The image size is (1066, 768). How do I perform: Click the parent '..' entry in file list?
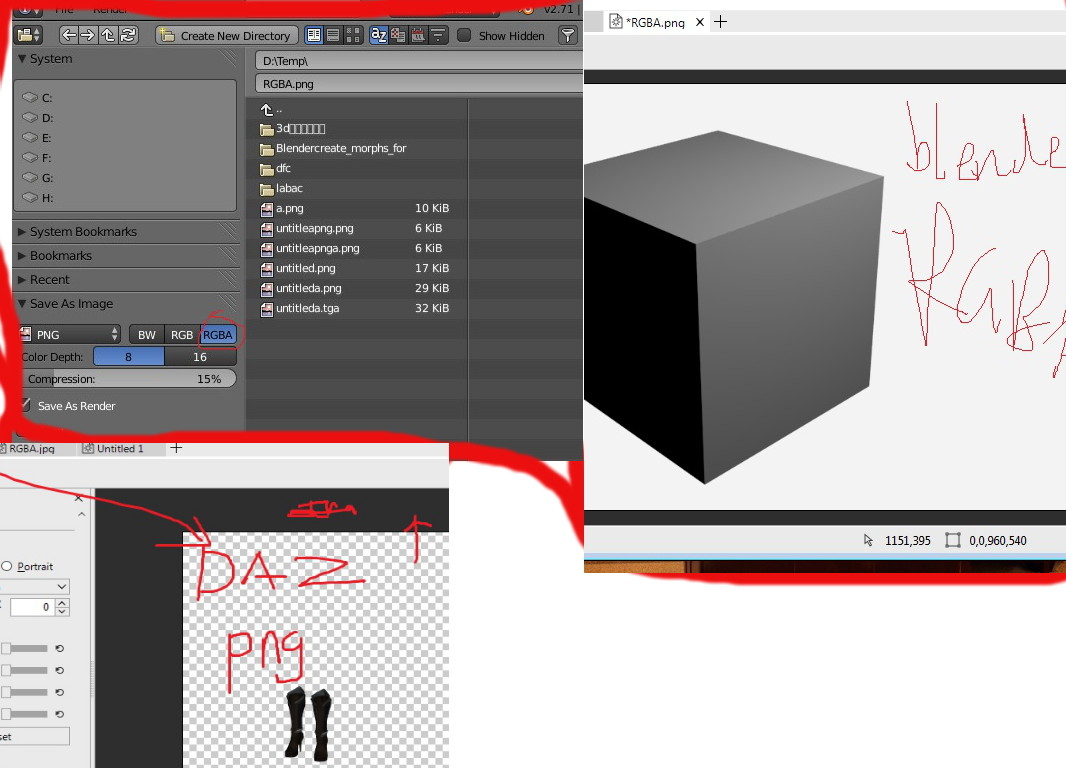tap(271, 109)
